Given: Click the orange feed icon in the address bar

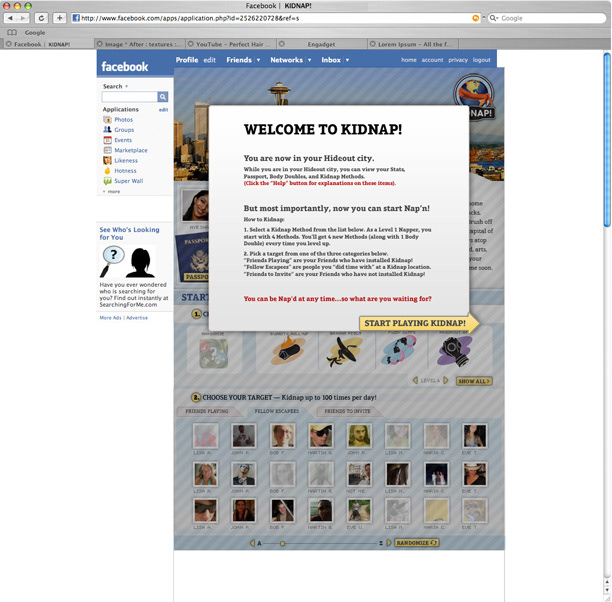Looking at the screenshot, I should 475,18.
